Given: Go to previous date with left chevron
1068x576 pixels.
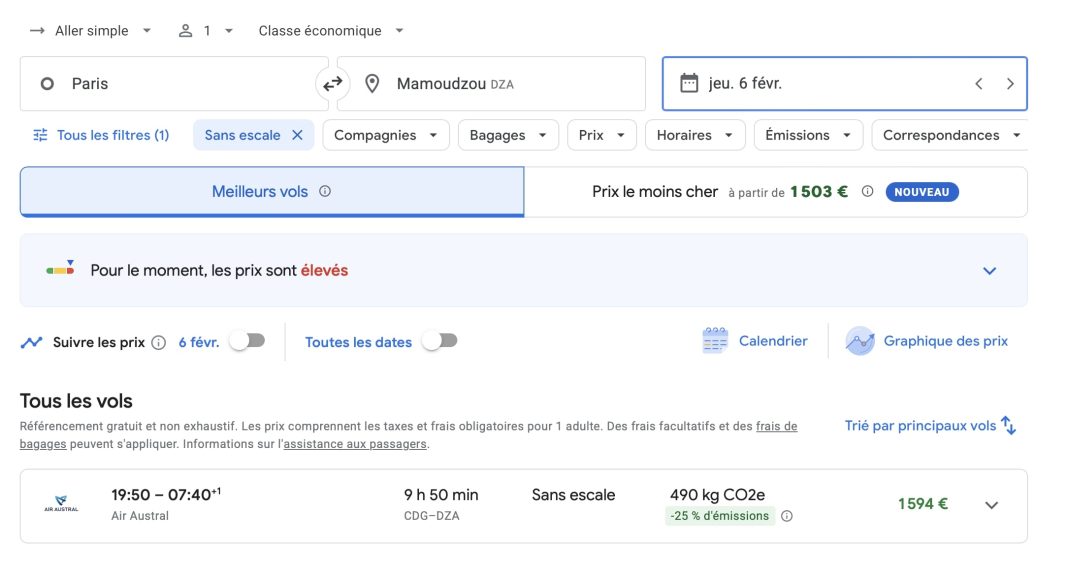Looking at the screenshot, I should point(979,84).
